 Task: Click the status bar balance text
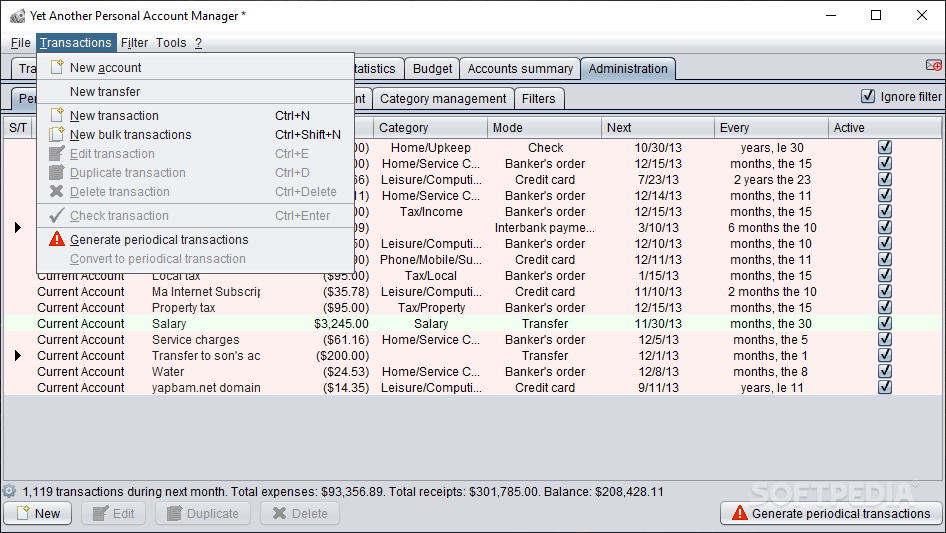pyautogui.click(x=603, y=491)
